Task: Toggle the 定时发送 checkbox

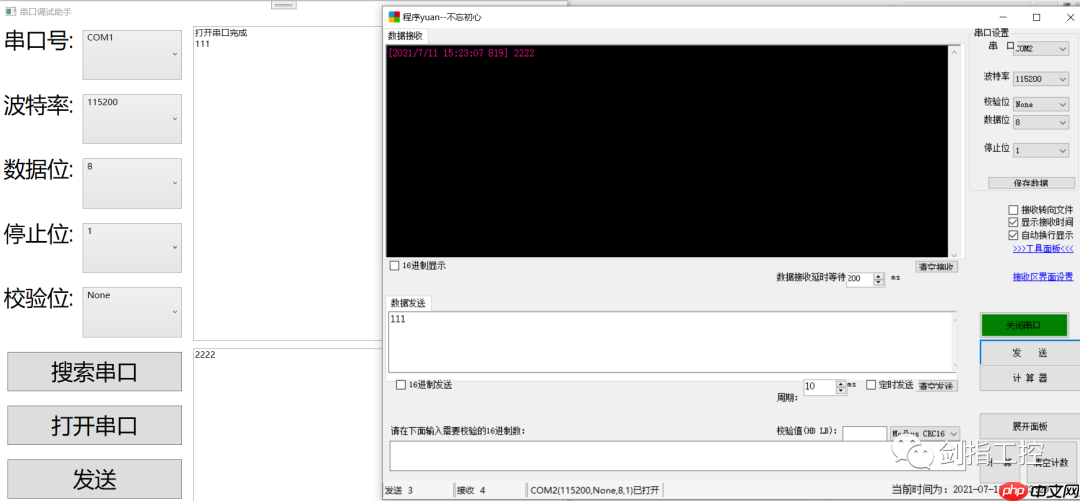Action: (x=871, y=384)
